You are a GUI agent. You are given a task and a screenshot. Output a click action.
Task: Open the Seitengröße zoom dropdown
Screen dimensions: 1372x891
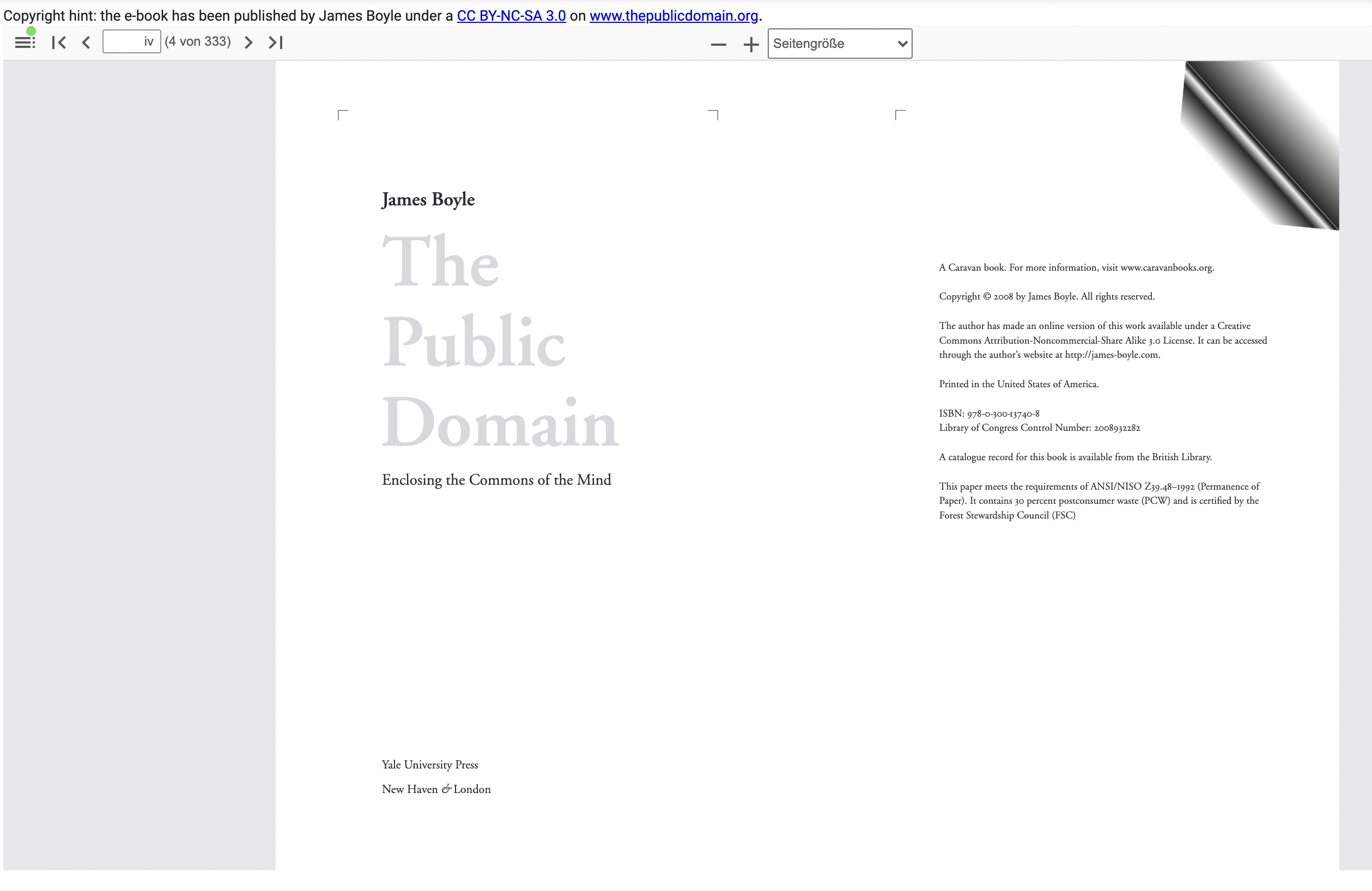(840, 44)
